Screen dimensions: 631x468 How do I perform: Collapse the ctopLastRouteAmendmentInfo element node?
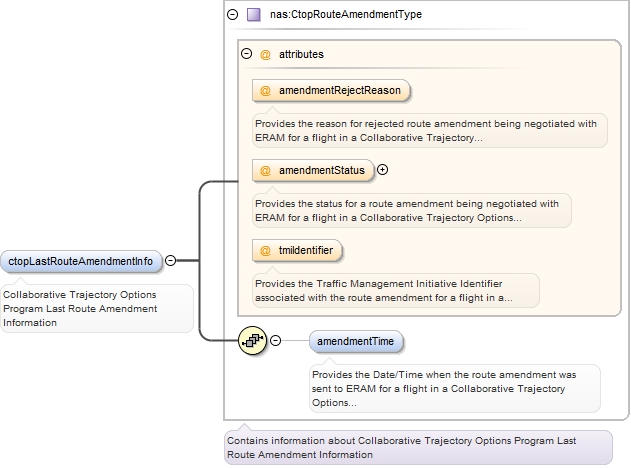point(170,261)
